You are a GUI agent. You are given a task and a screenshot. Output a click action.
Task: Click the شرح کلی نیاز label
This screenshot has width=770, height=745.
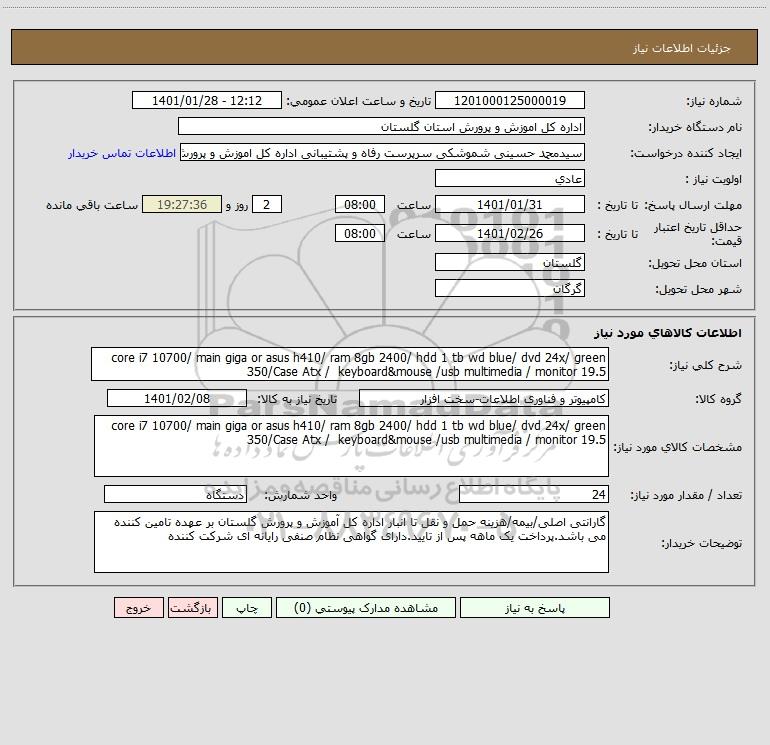pyautogui.click(x=706, y=365)
